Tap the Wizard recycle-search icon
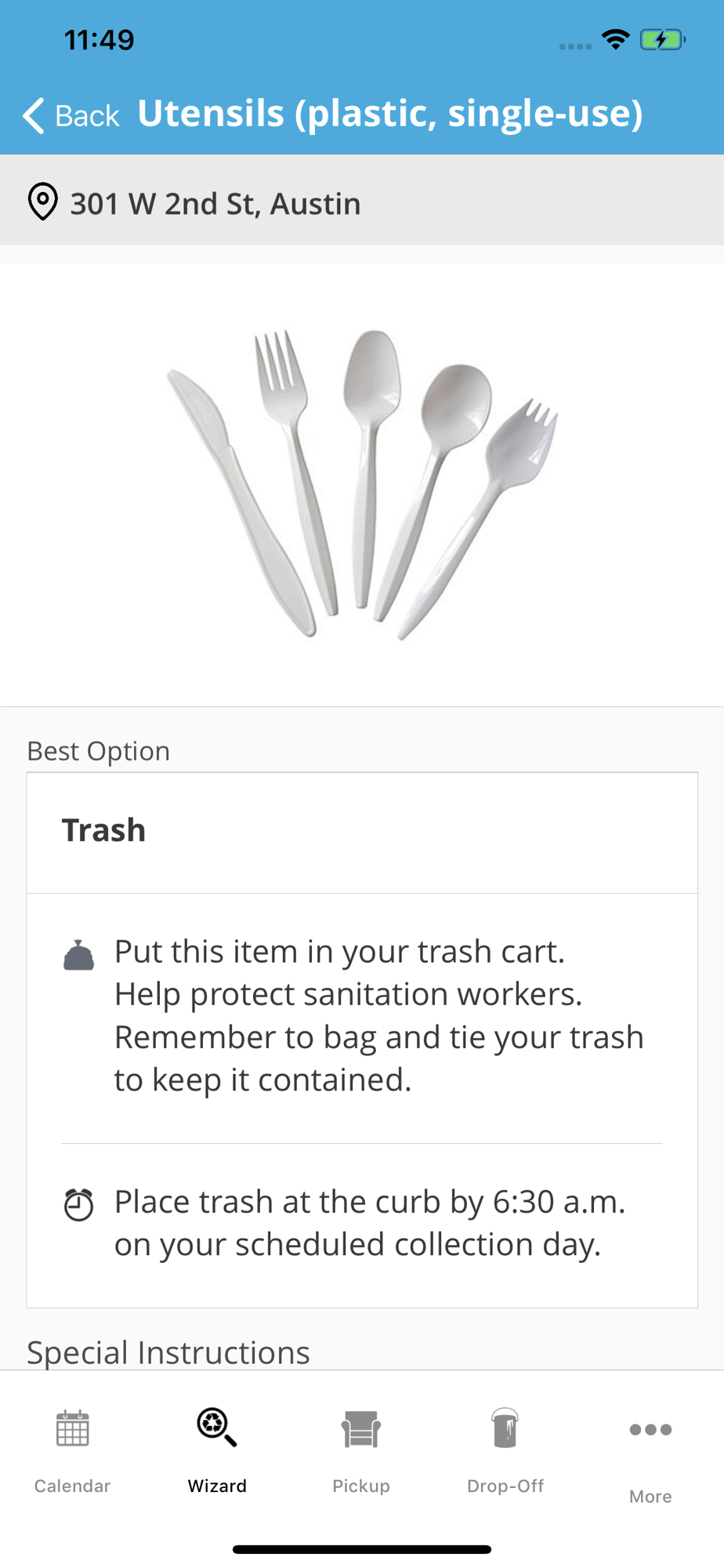Viewport: 724px width, 1568px height. click(x=216, y=1427)
